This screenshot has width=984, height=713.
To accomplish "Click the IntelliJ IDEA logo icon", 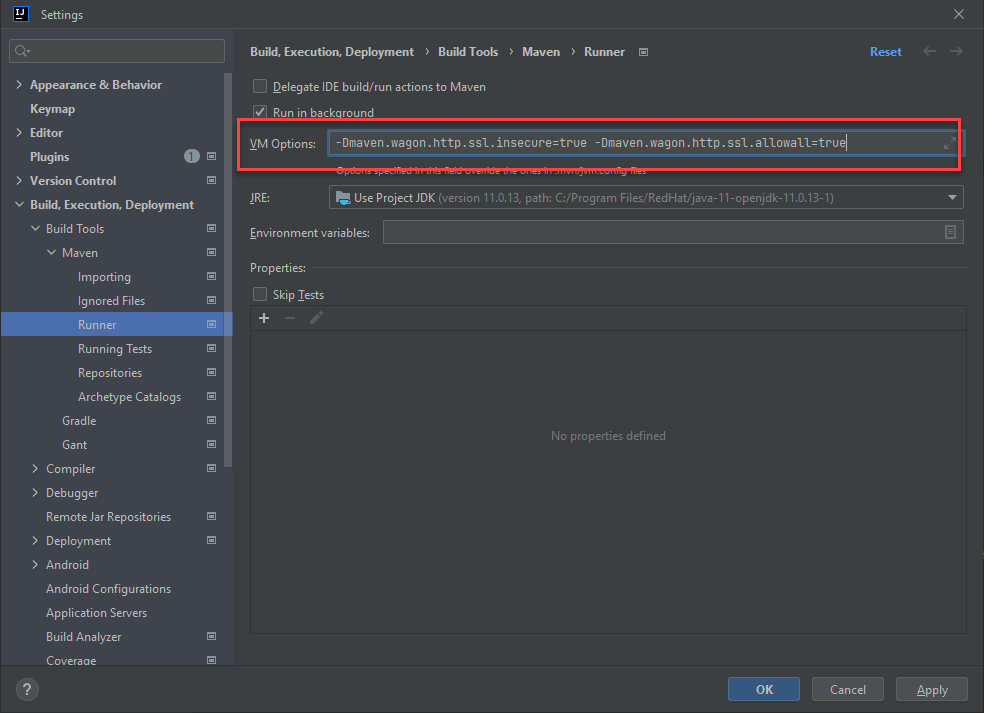I will 21,14.
